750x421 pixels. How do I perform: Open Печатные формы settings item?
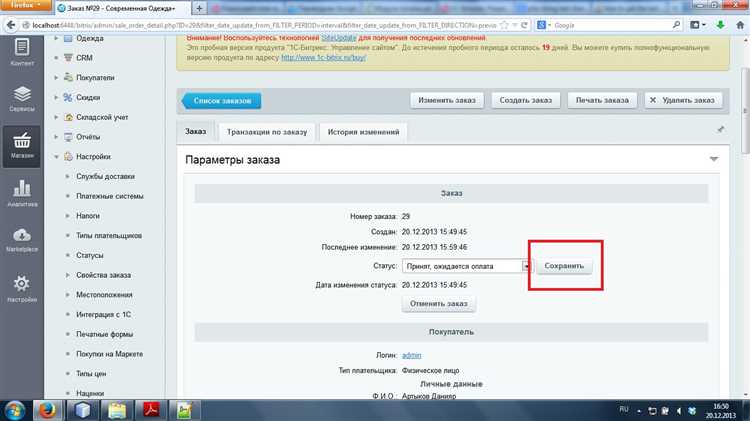pyautogui.click(x=104, y=334)
